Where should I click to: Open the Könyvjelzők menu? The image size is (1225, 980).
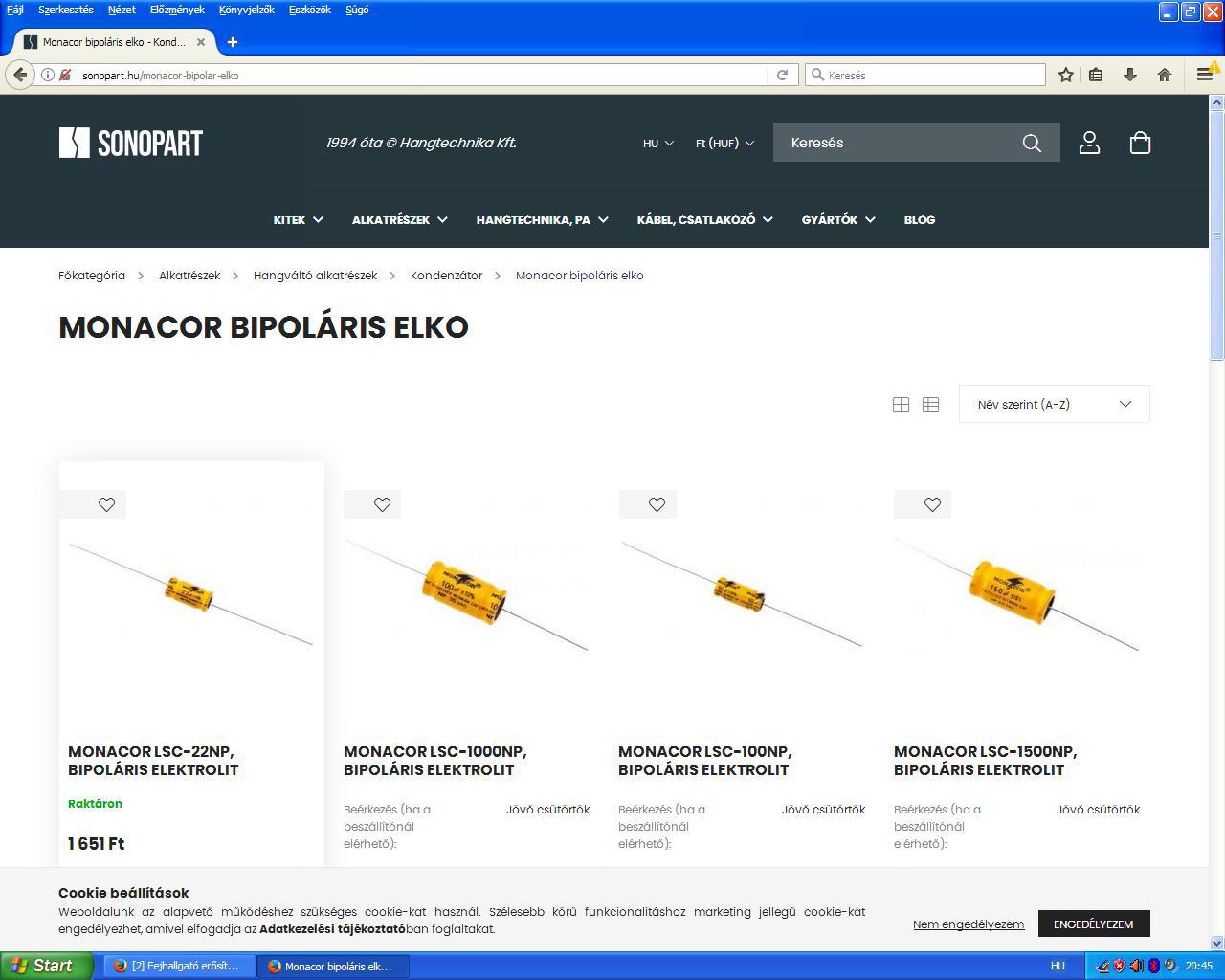tap(246, 10)
